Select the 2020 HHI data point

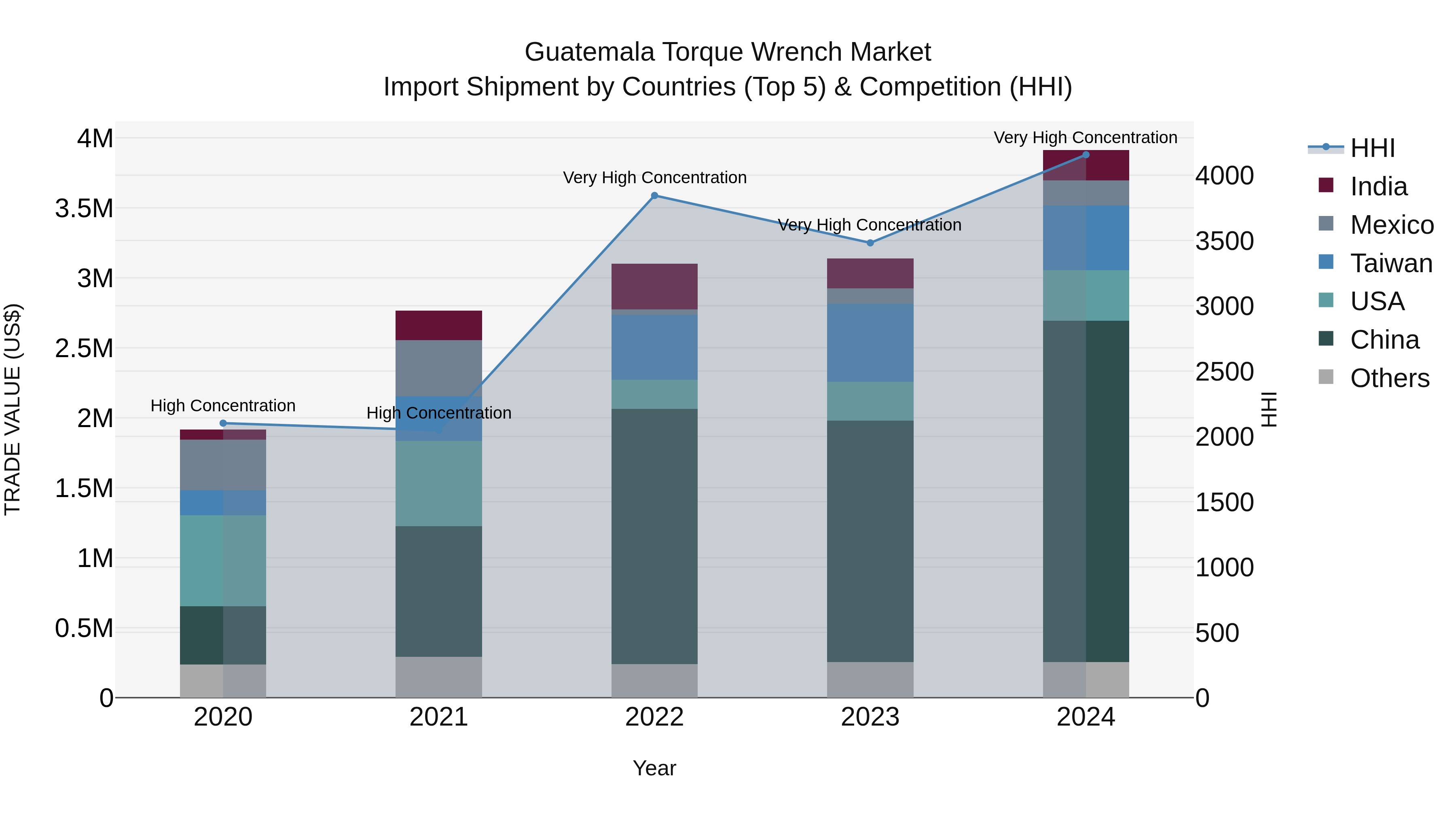coord(223,423)
